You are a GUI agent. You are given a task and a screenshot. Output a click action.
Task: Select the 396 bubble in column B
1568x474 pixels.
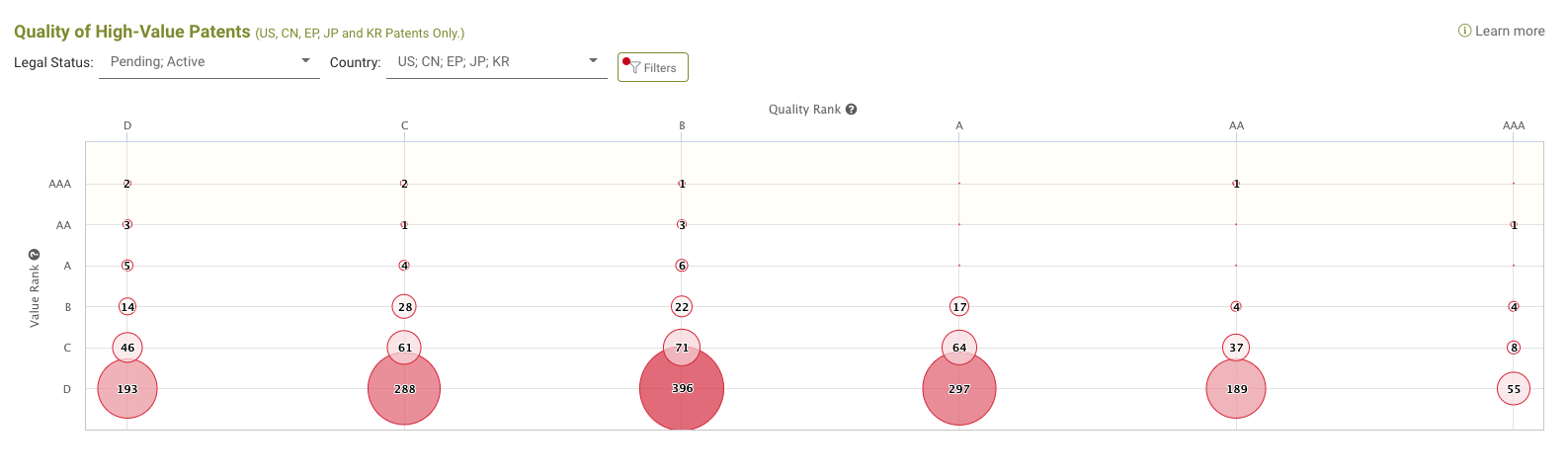point(682,388)
